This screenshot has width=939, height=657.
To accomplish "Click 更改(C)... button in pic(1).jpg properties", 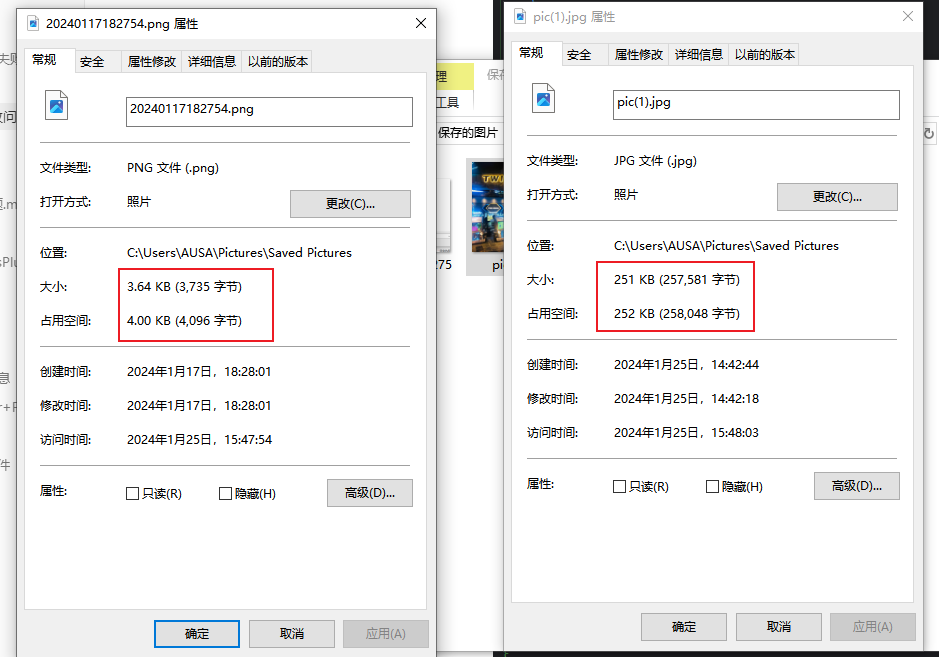I will (x=837, y=197).
